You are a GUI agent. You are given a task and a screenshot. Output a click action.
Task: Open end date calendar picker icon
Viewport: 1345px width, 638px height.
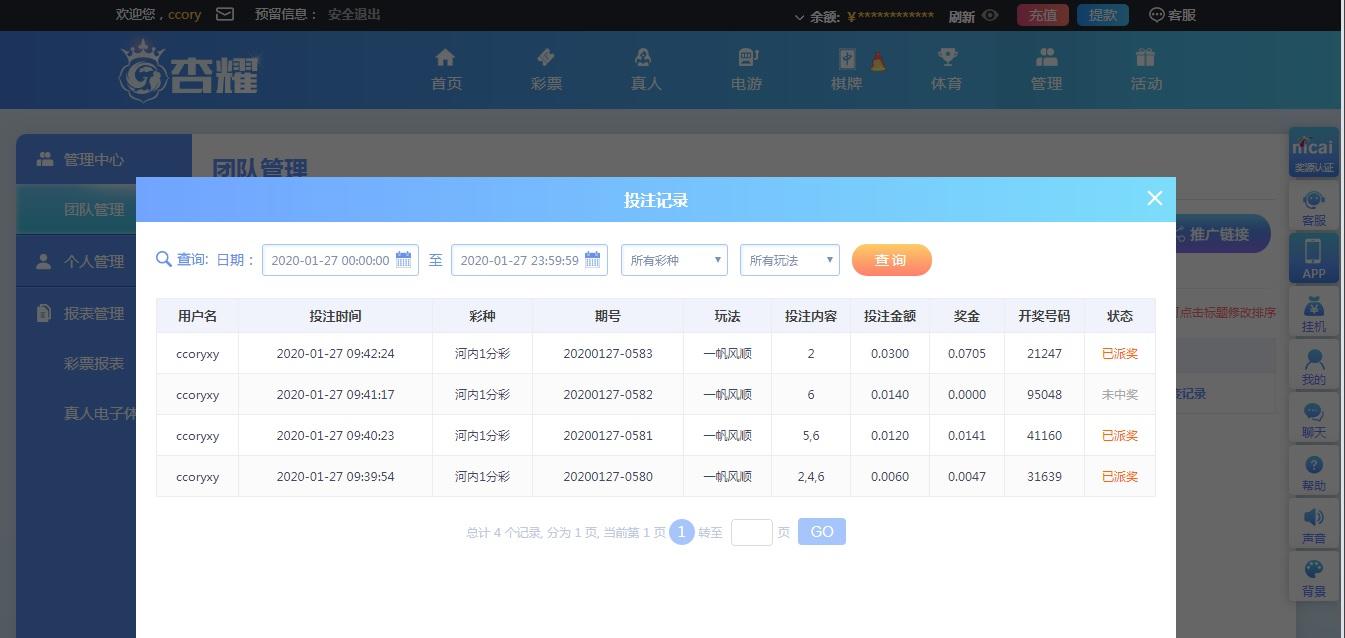point(593,260)
